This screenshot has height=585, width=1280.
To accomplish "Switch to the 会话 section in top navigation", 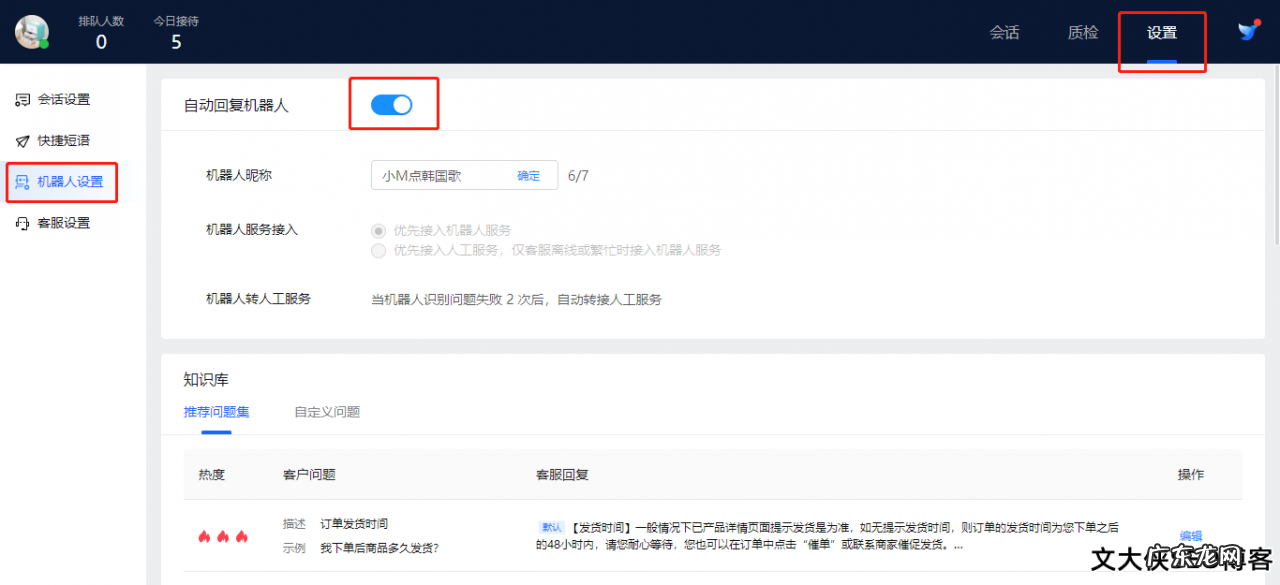I will click(x=1005, y=32).
